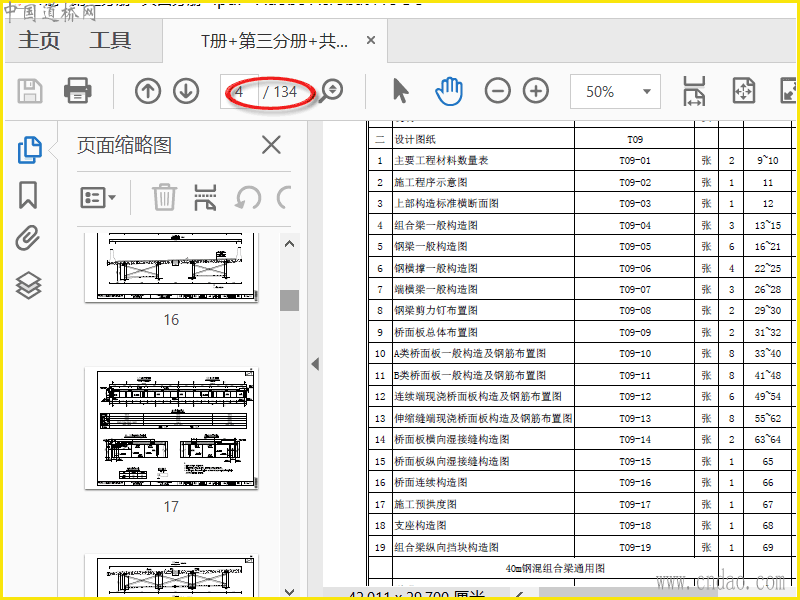
Task: Switch to the 工具 tab
Action: pyautogui.click(x=110, y=41)
